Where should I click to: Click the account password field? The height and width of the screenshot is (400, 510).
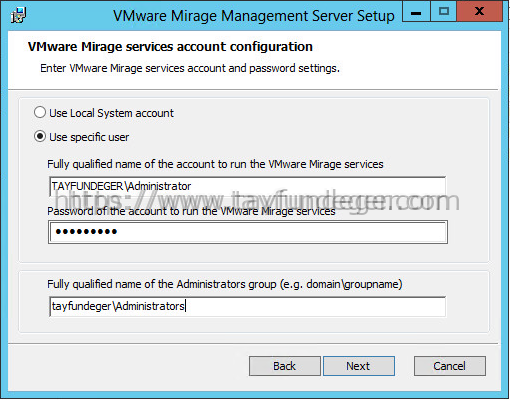(248, 232)
